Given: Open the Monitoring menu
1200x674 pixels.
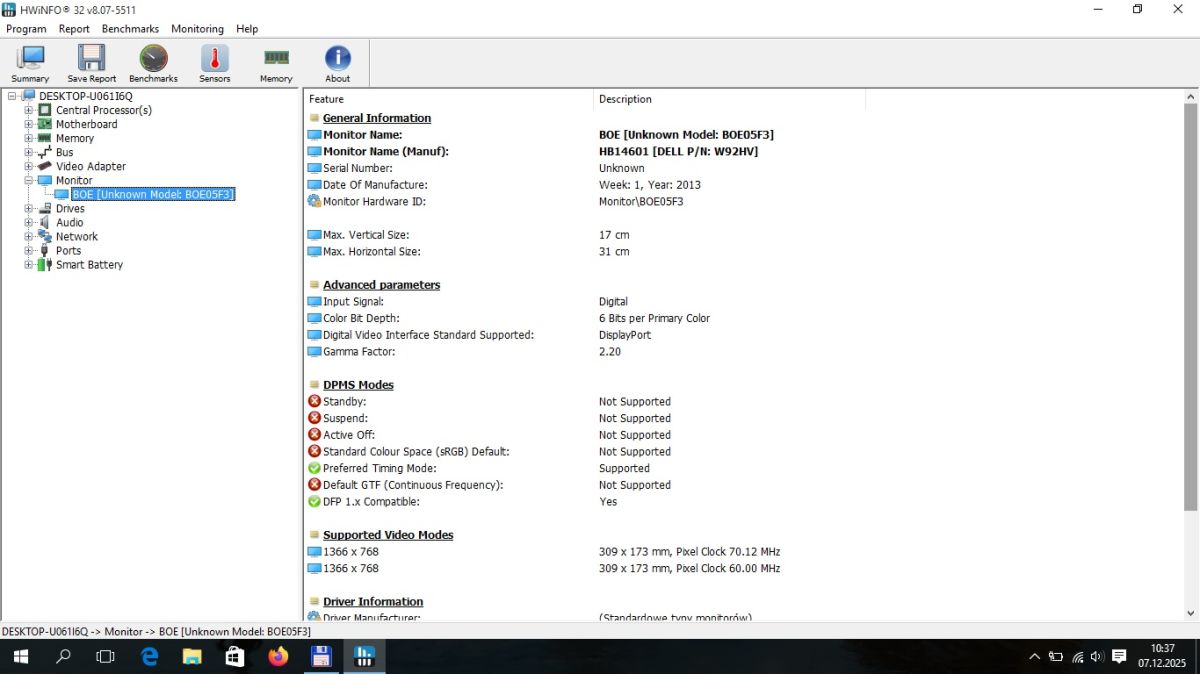Looking at the screenshot, I should click(197, 29).
